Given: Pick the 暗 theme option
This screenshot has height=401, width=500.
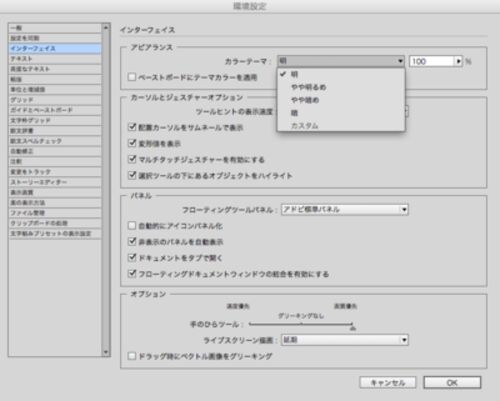Looking at the screenshot, I should (294, 113).
